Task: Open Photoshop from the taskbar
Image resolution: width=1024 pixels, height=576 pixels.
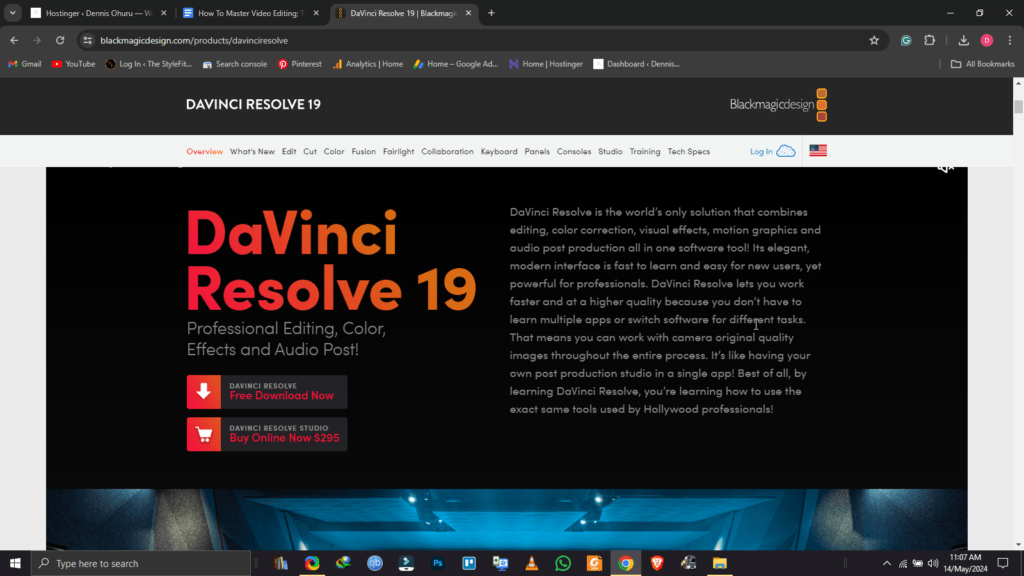Action: (438, 563)
